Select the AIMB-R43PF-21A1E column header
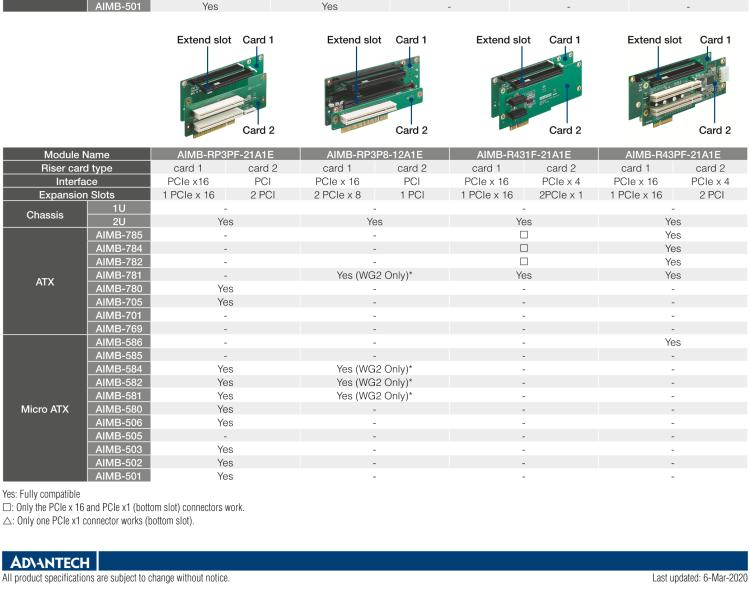The width and height of the screenshot is (750, 591). coord(673,155)
